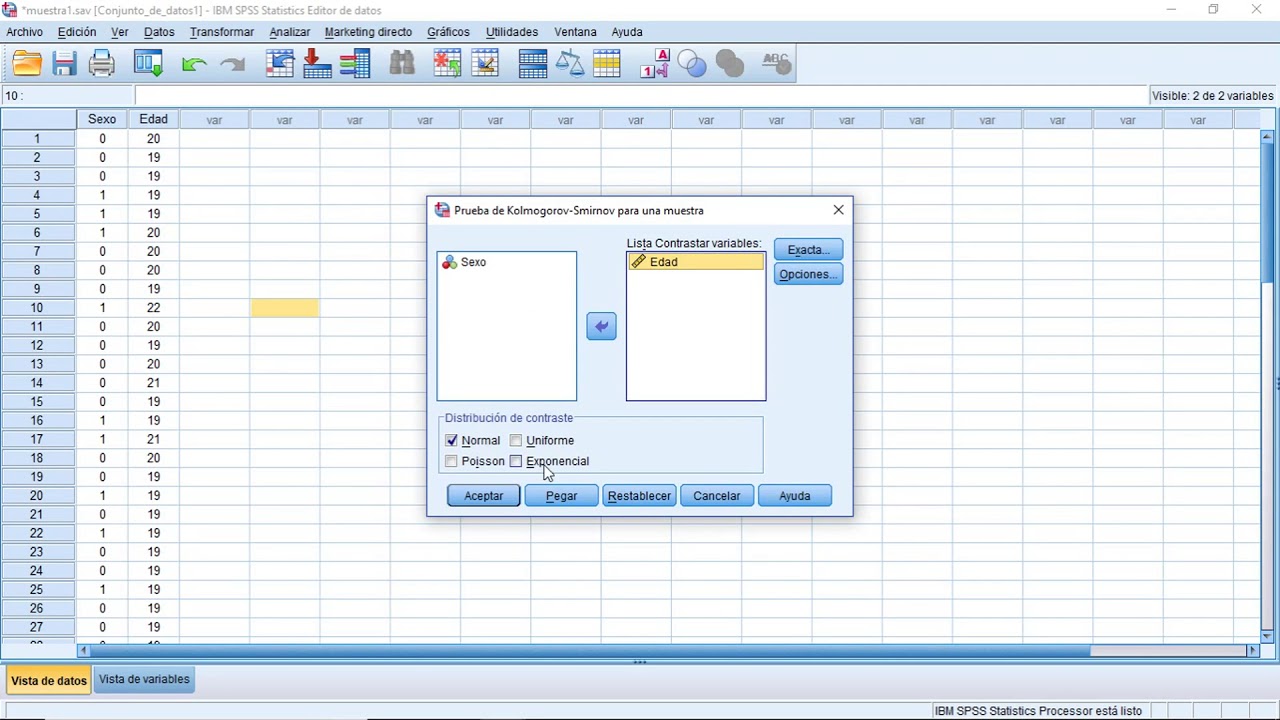Click the Go to variable icon

click(317, 64)
